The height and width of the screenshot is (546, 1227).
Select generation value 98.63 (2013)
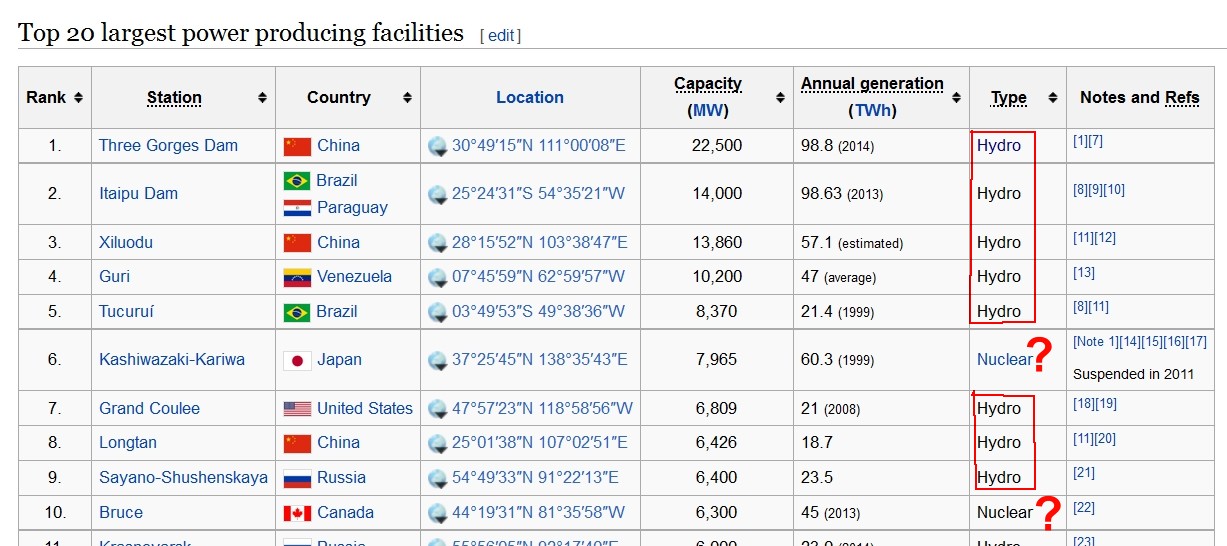pos(842,193)
